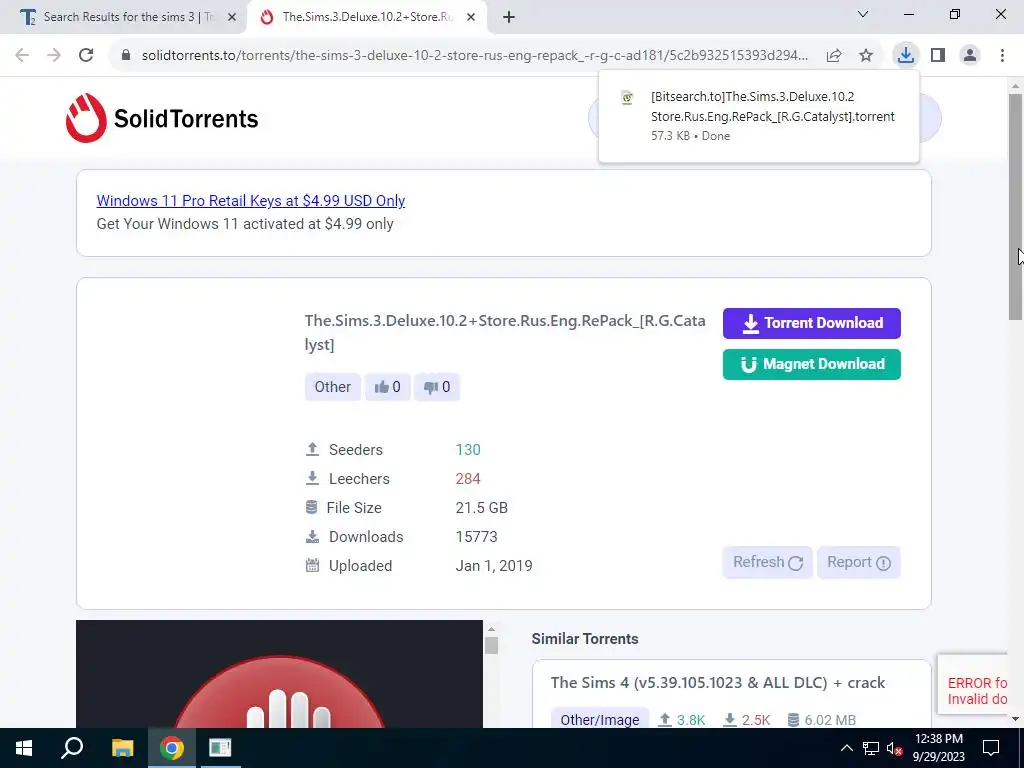This screenshot has width=1024, height=768.
Task: Click the Report button
Action: [x=859, y=562]
